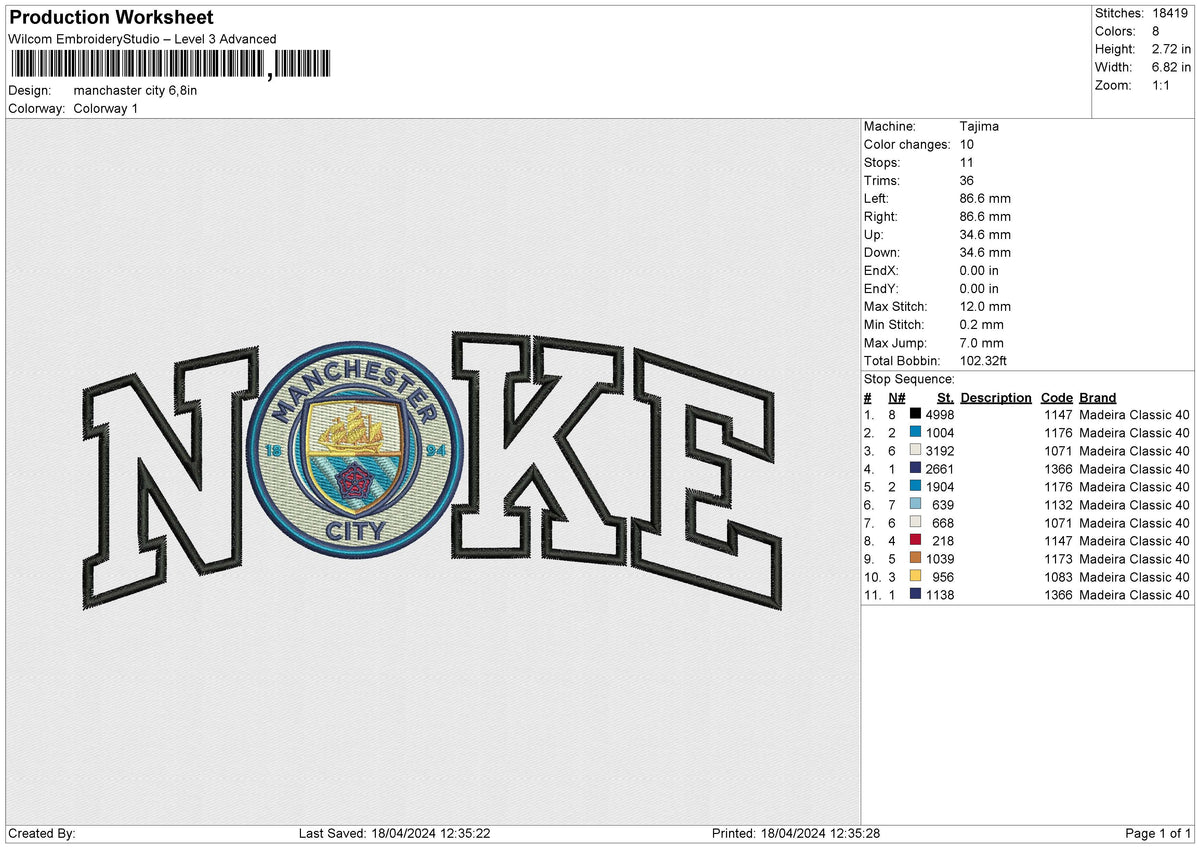Select the blue swatch beside 1004 stitches

pos(915,431)
